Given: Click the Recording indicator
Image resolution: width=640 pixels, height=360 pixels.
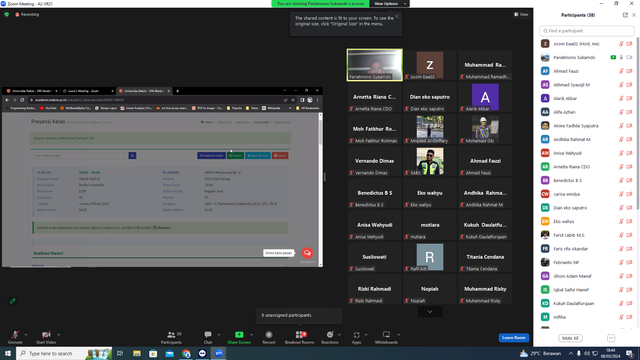Looking at the screenshot, I should coord(27,14).
